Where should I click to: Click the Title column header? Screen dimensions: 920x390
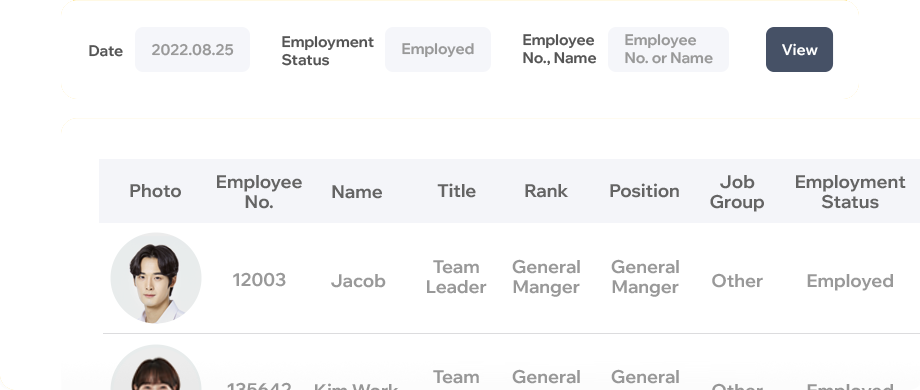click(456, 191)
